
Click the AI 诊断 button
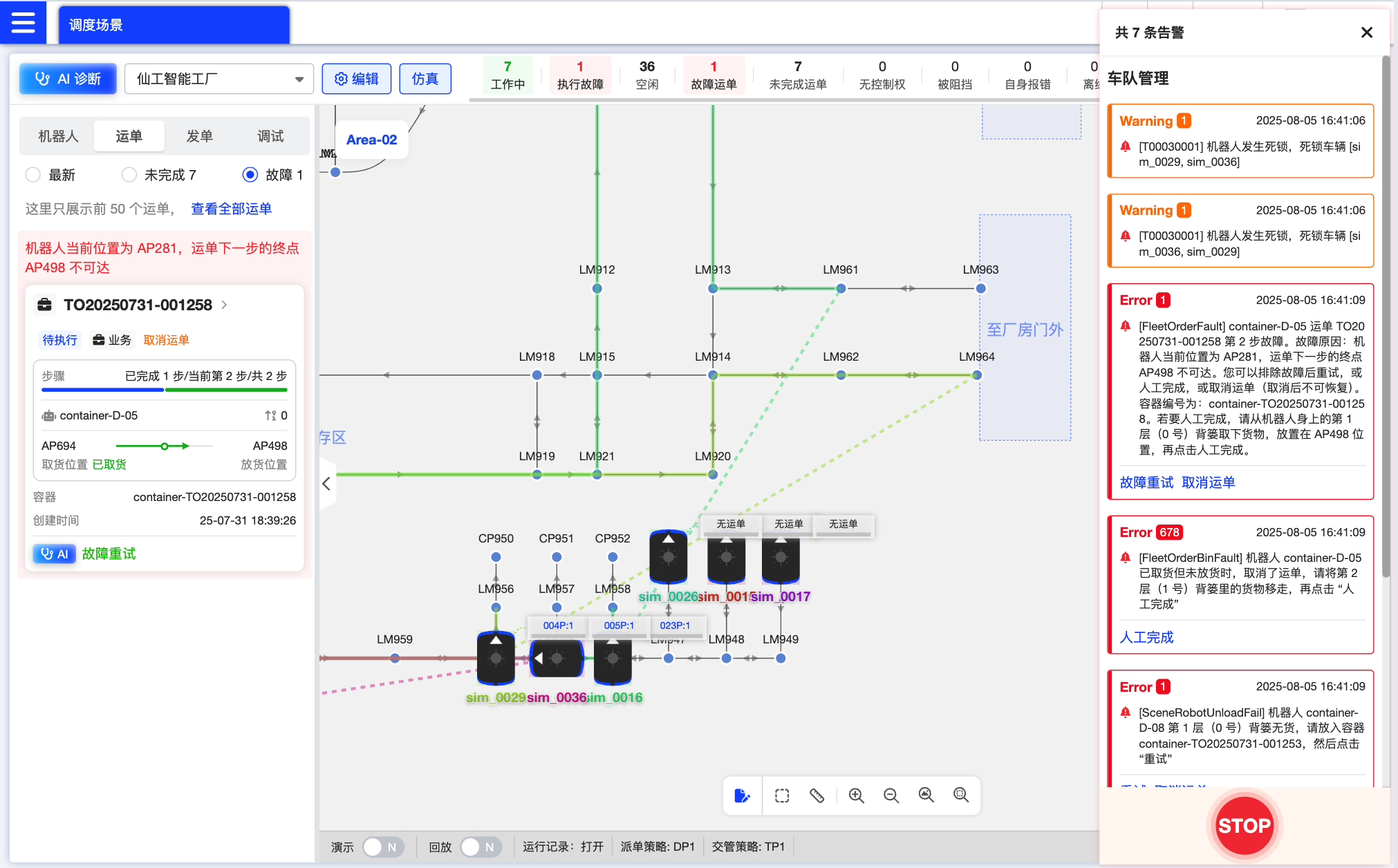coord(68,79)
